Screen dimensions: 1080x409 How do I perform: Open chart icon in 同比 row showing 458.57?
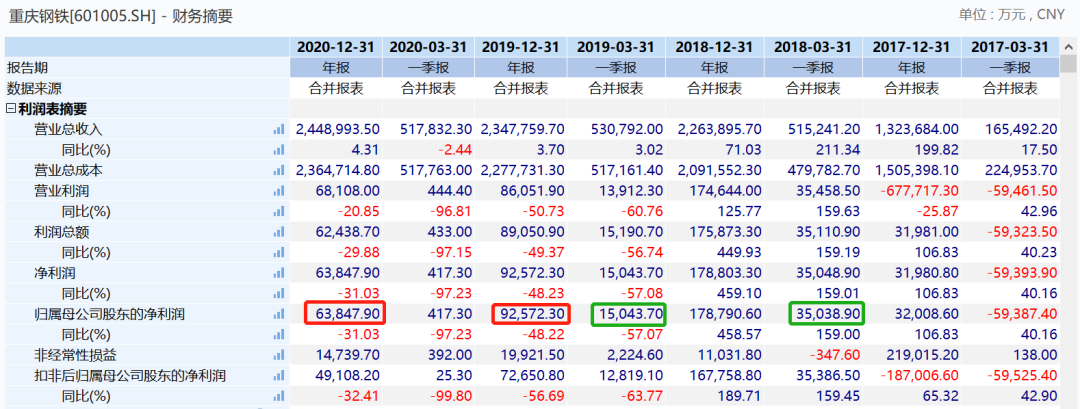coord(278,335)
